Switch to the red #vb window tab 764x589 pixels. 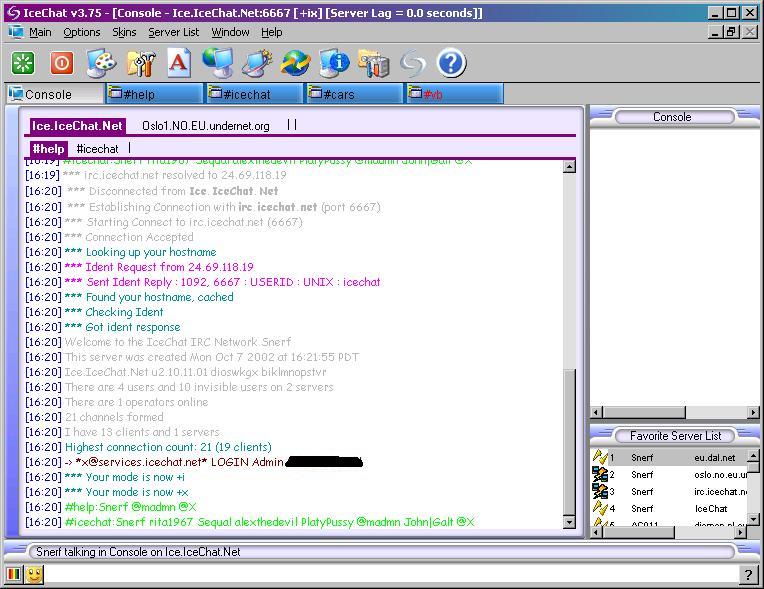click(455, 94)
